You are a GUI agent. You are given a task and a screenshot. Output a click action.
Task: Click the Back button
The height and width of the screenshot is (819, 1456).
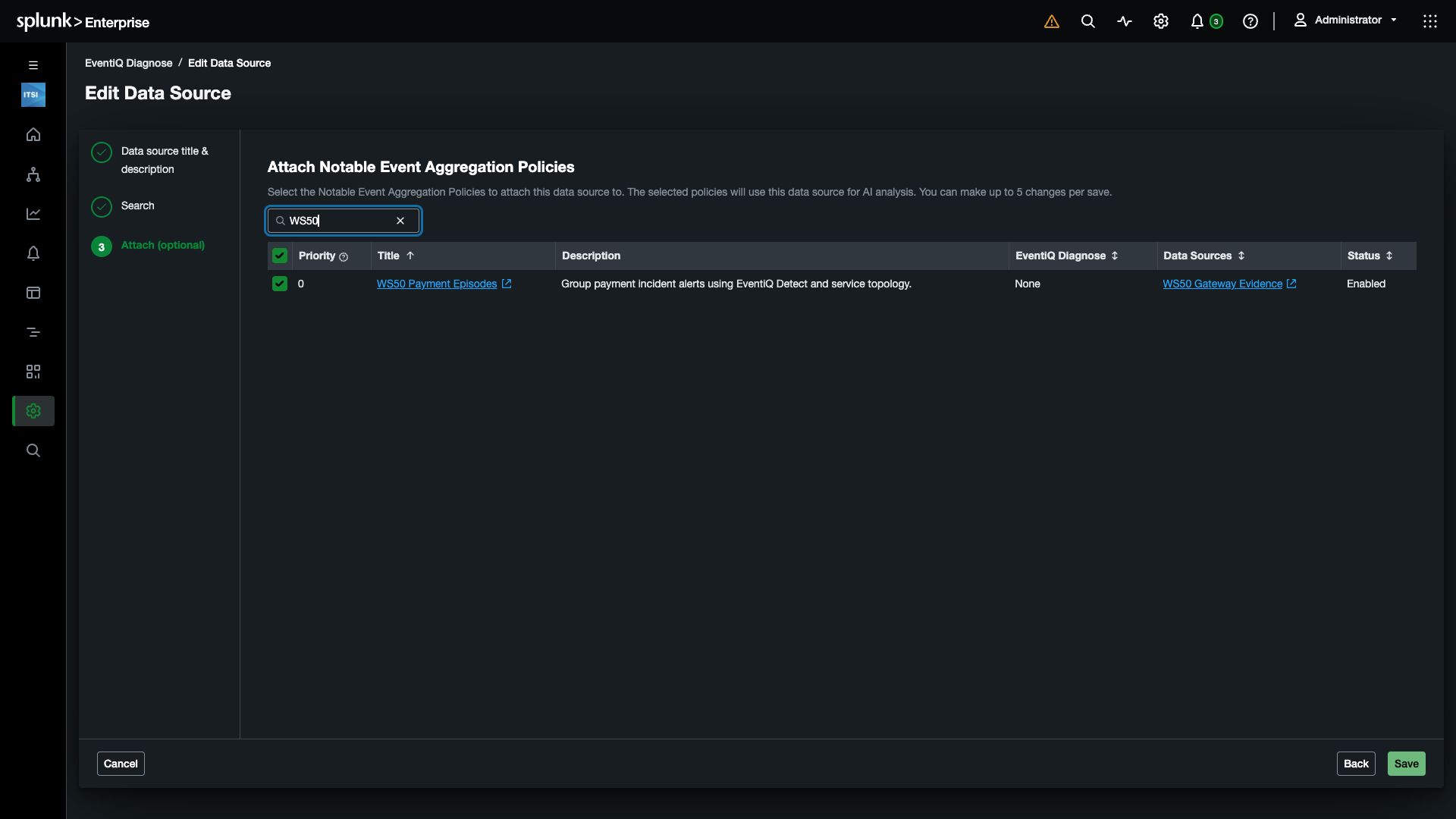[1356, 764]
